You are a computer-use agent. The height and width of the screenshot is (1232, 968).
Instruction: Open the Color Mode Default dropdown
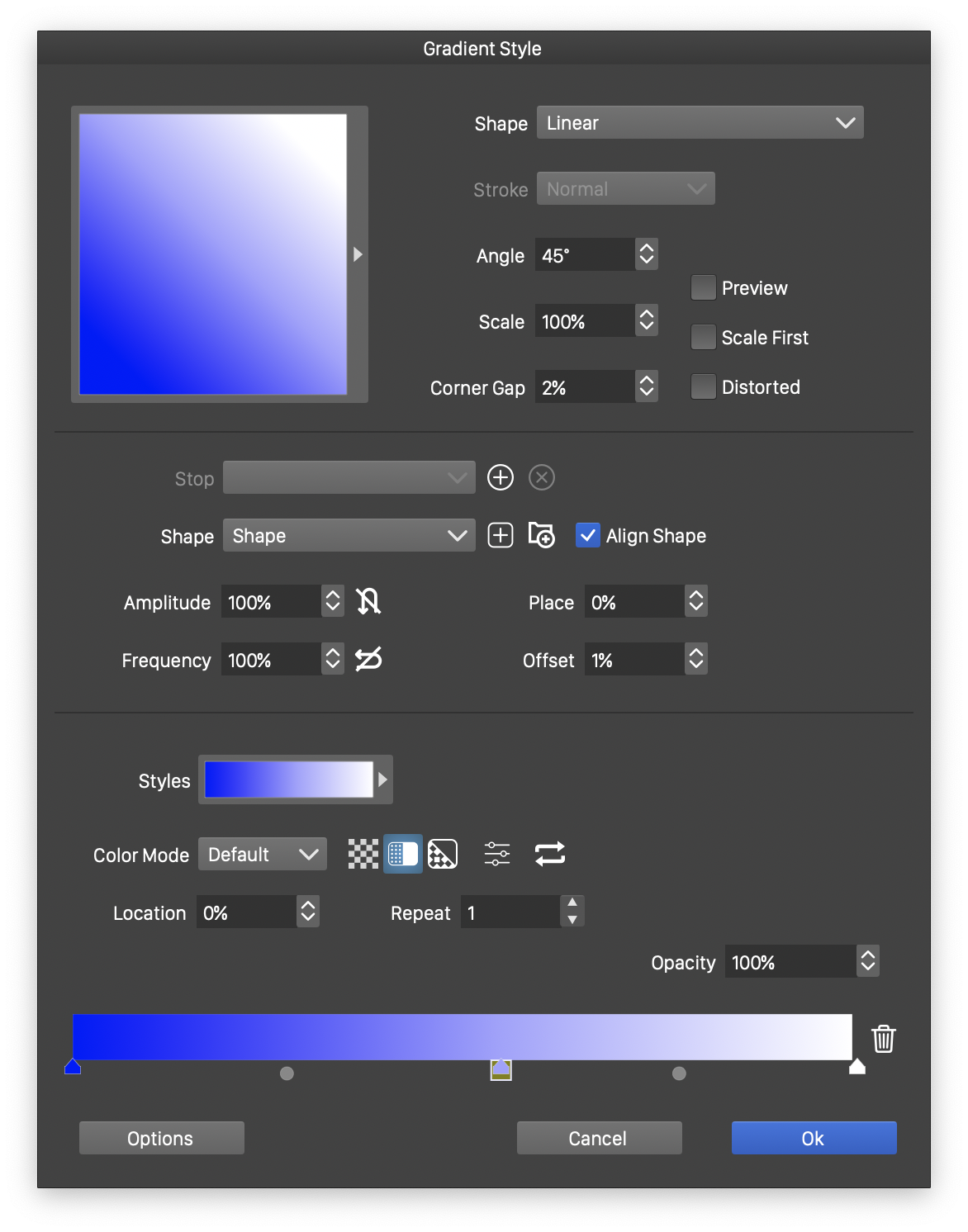point(263,854)
